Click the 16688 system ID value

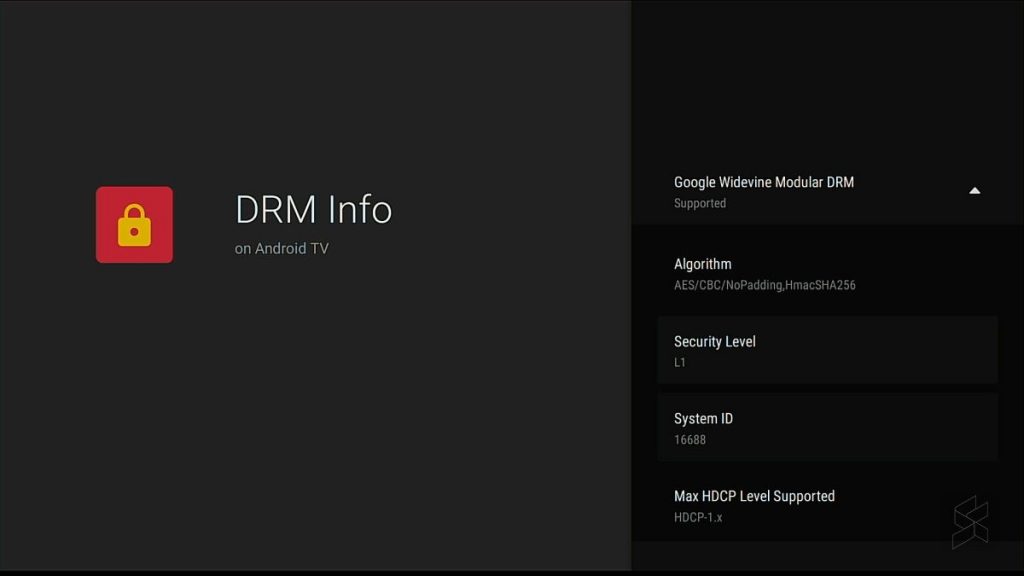[x=690, y=440]
